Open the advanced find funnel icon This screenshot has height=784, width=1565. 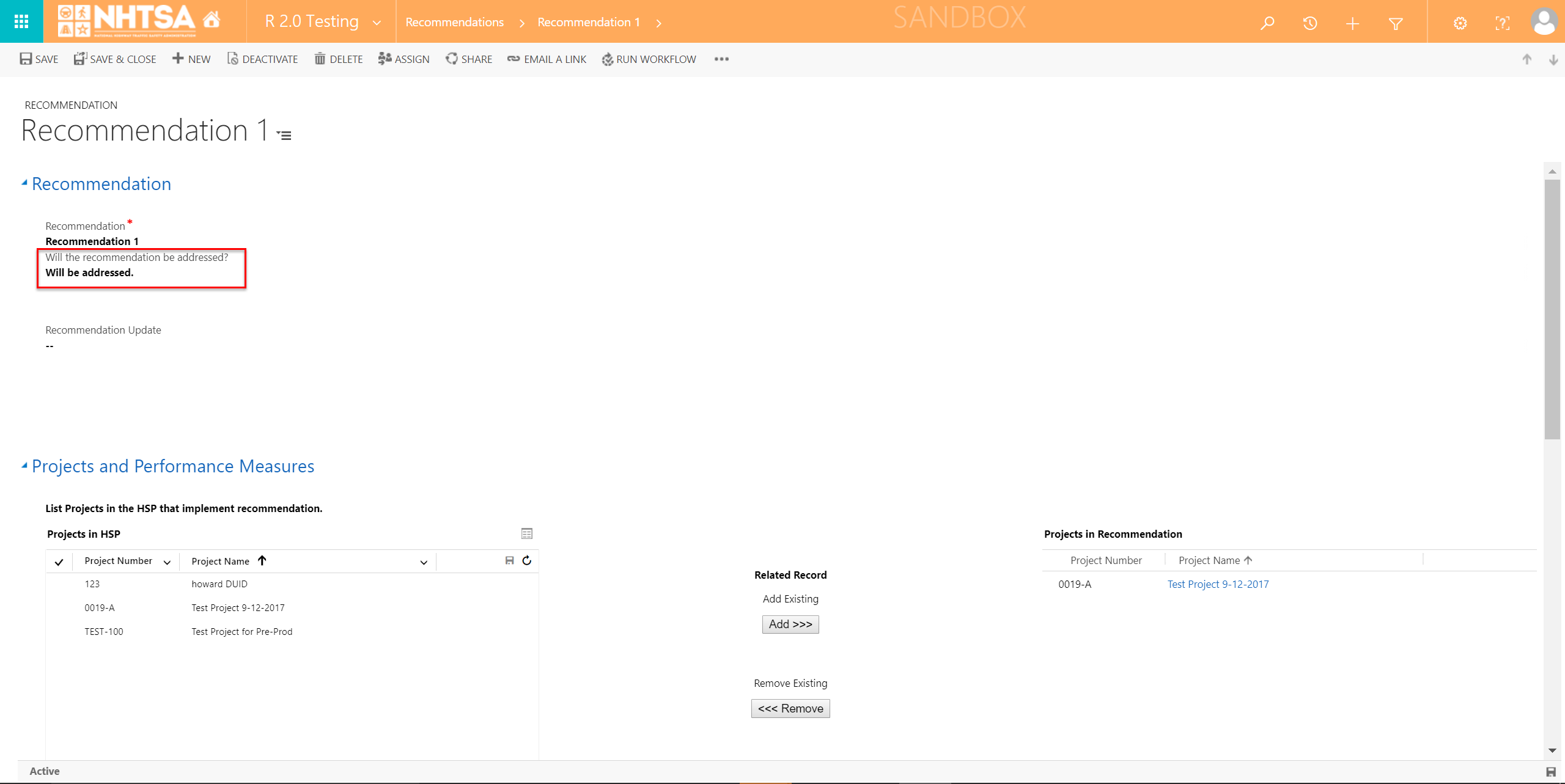click(1396, 23)
